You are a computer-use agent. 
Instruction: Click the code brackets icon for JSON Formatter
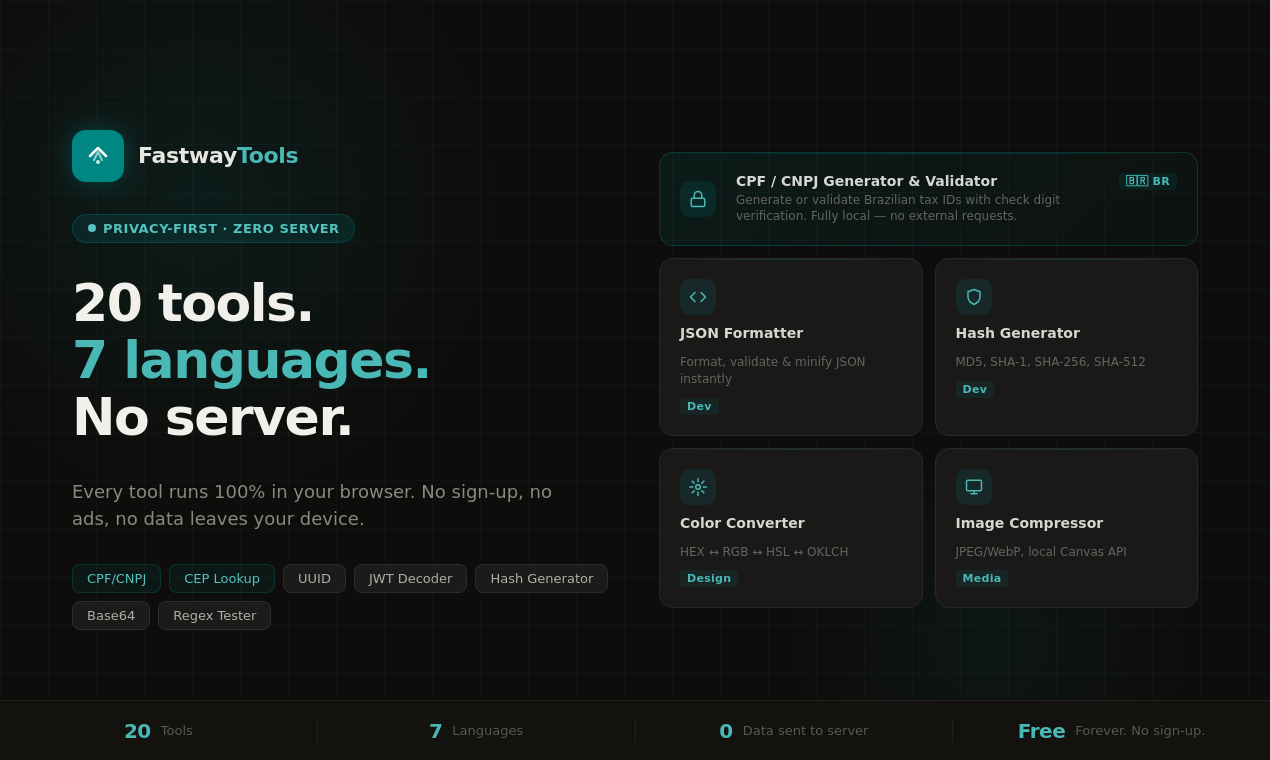[x=698, y=297]
